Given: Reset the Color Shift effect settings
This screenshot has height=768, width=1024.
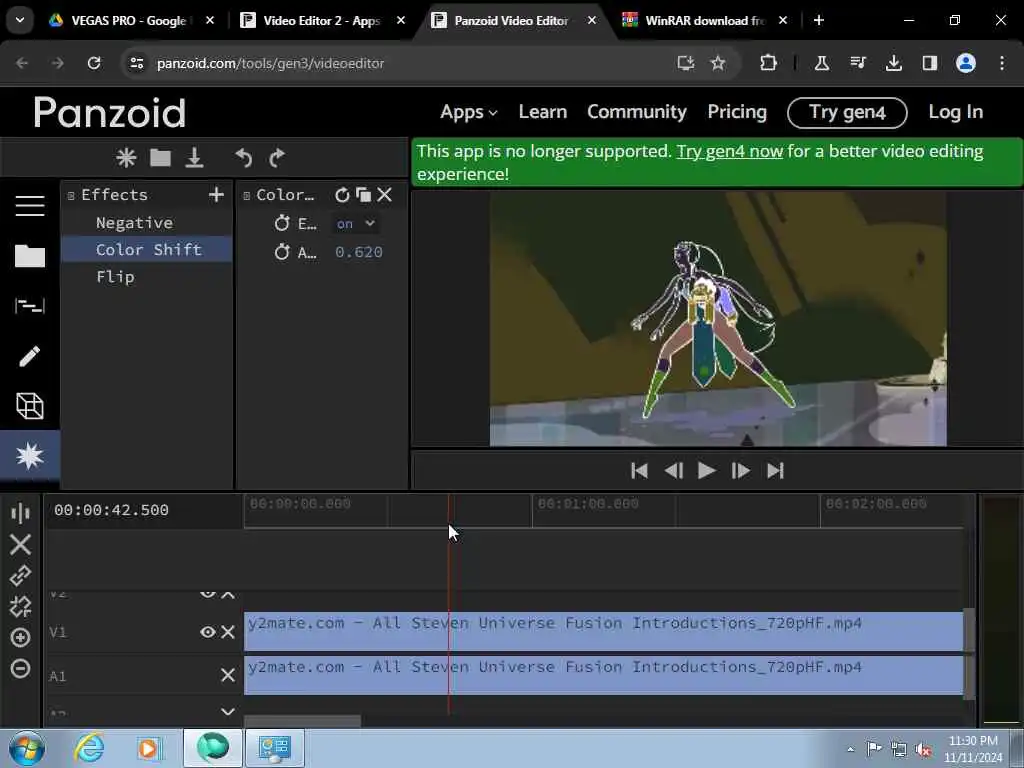Looking at the screenshot, I should click(x=342, y=195).
